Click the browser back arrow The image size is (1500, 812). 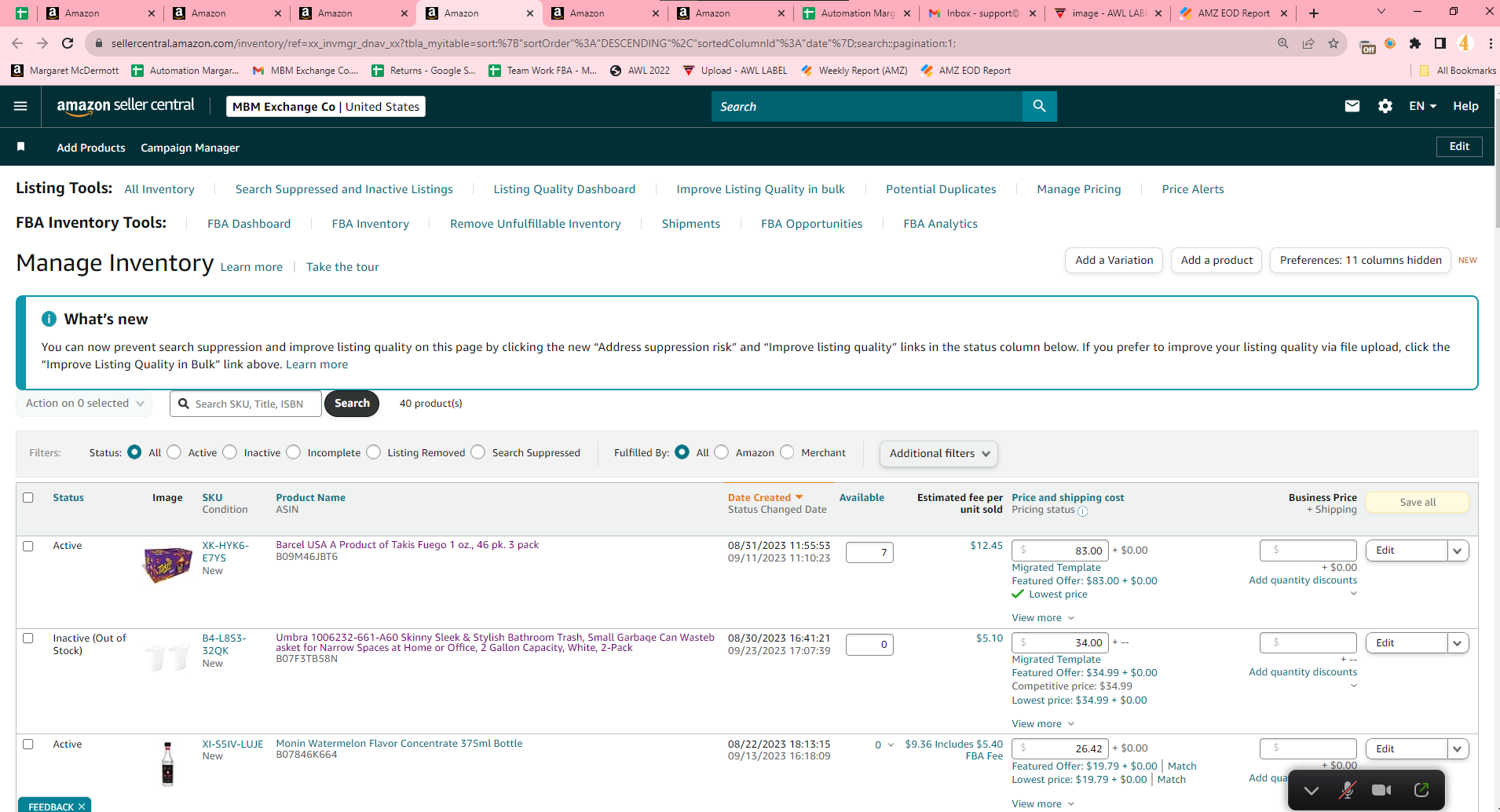[17, 43]
